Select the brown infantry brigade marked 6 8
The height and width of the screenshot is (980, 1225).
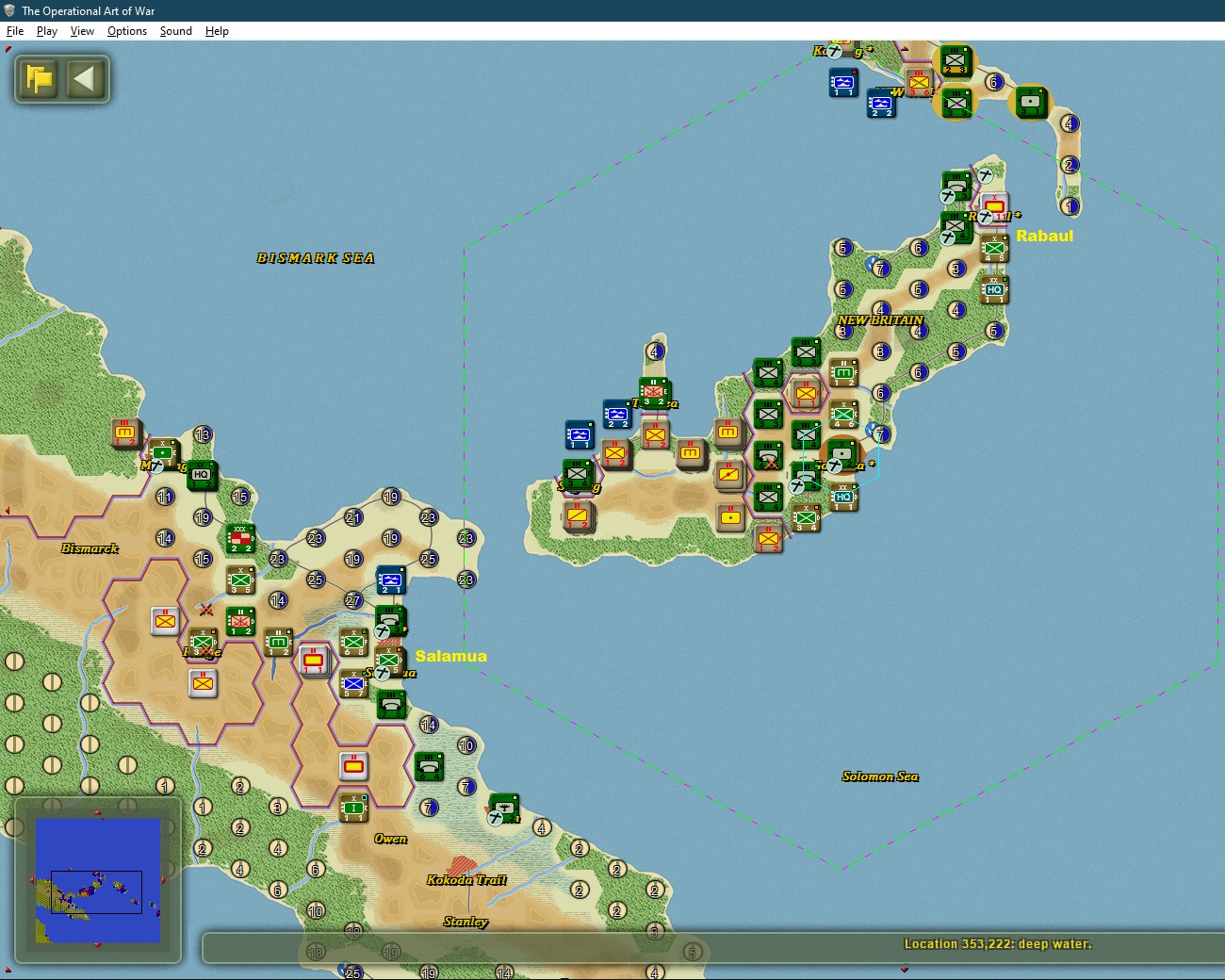(x=353, y=643)
